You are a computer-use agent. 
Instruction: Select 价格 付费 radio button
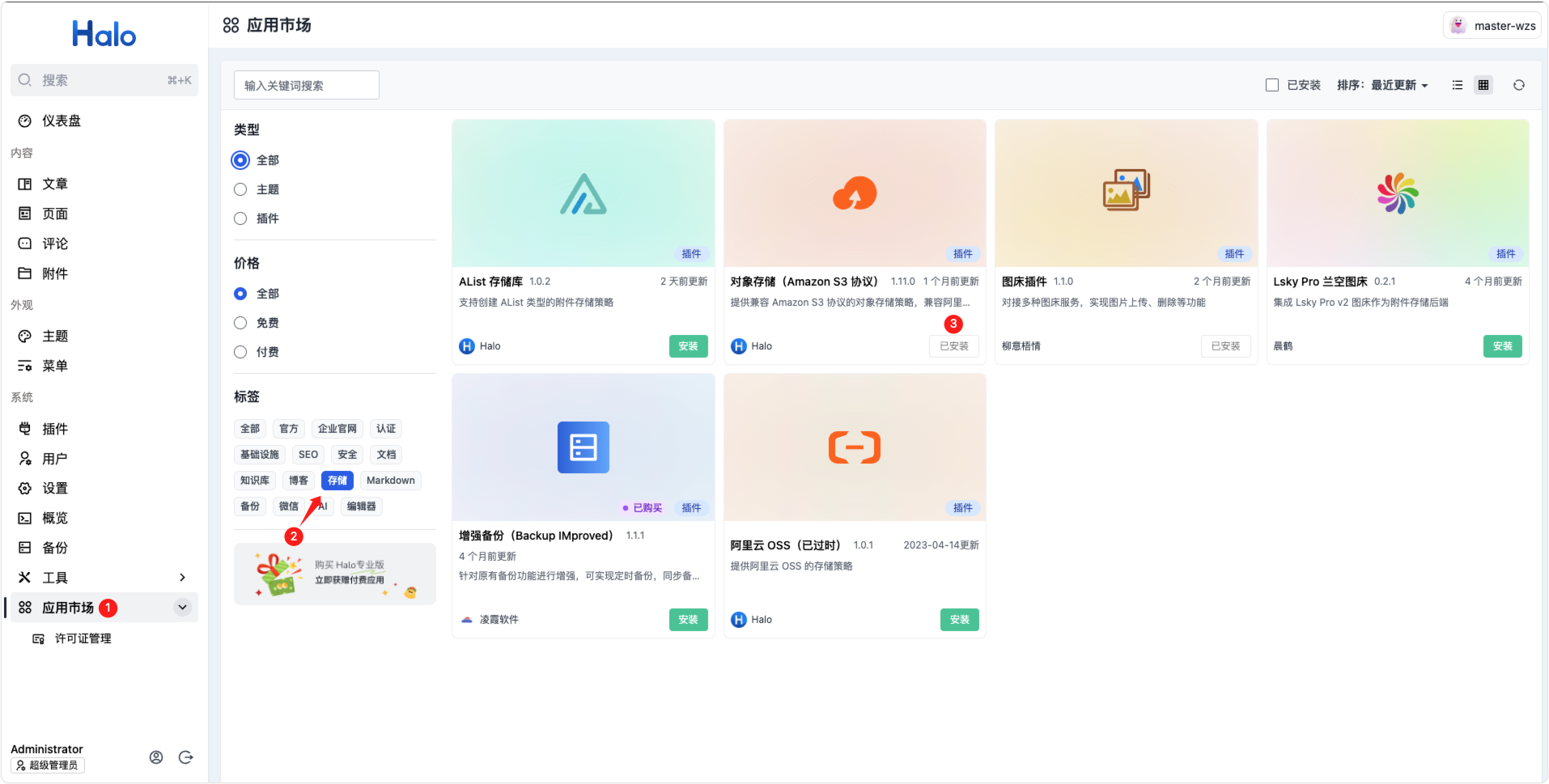pos(240,352)
